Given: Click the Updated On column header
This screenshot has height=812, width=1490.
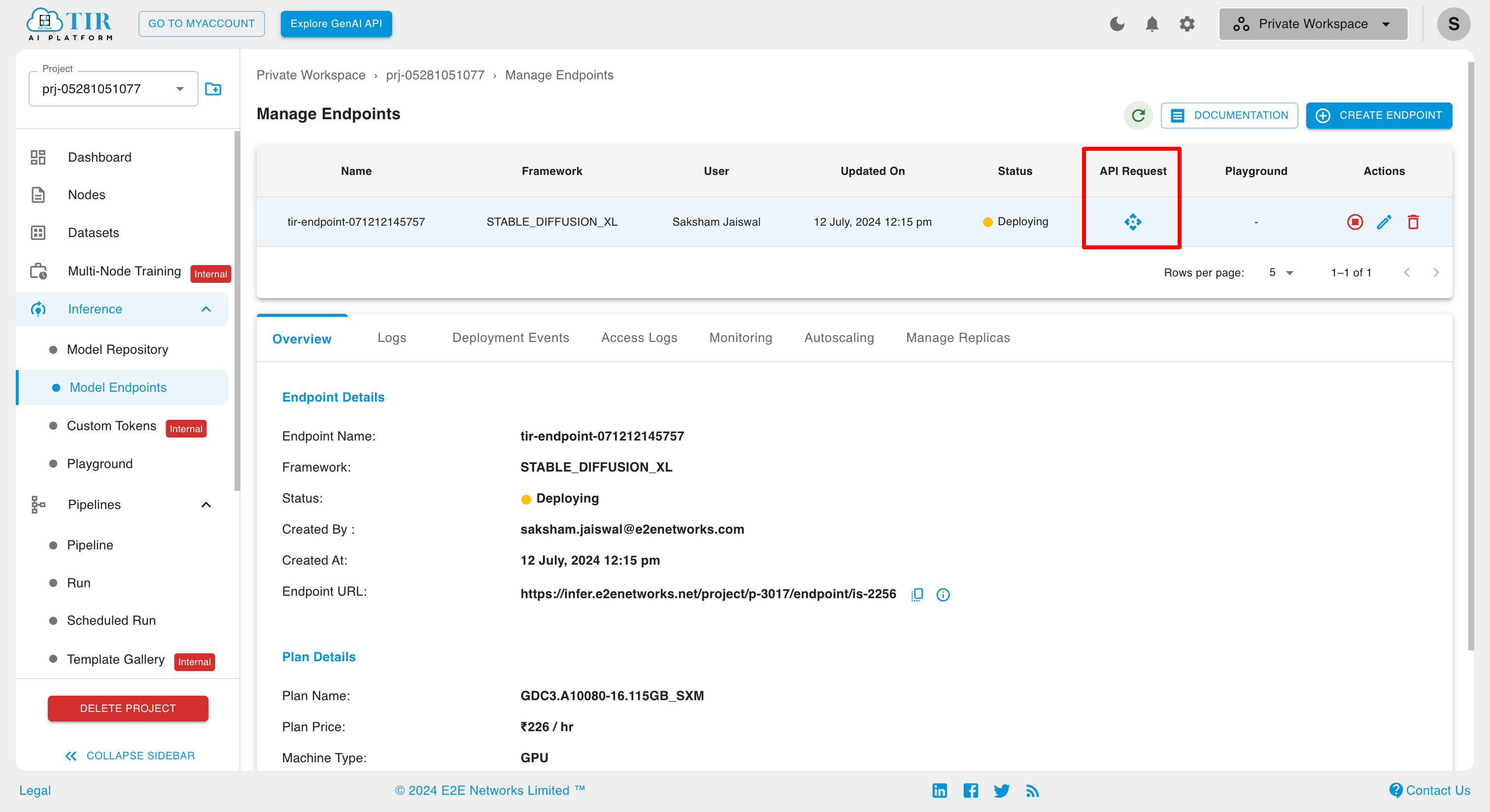Looking at the screenshot, I should click(x=872, y=171).
